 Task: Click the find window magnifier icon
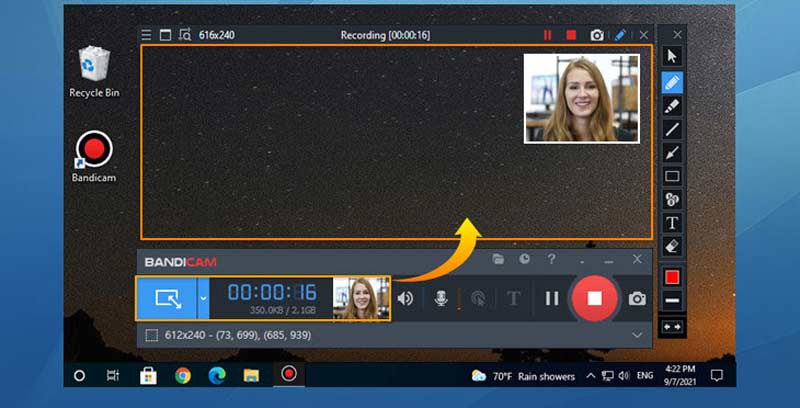[185, 35]
